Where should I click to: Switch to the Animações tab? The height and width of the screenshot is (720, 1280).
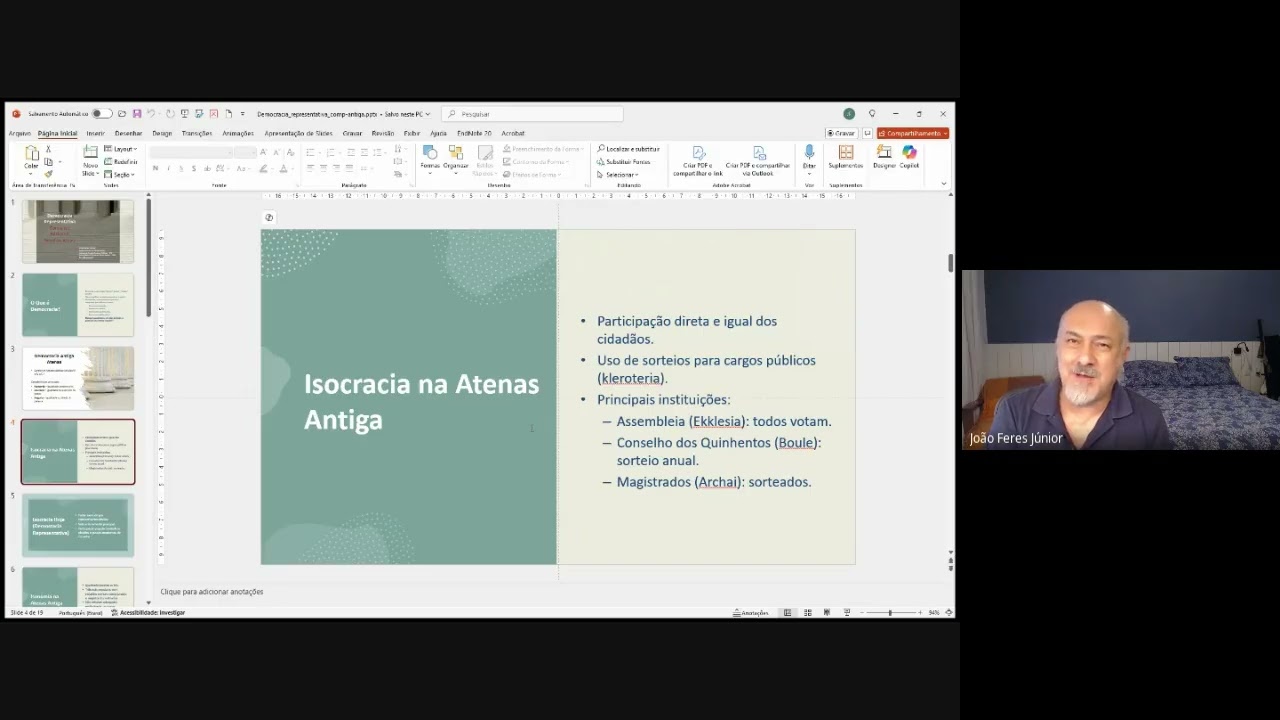238,133
